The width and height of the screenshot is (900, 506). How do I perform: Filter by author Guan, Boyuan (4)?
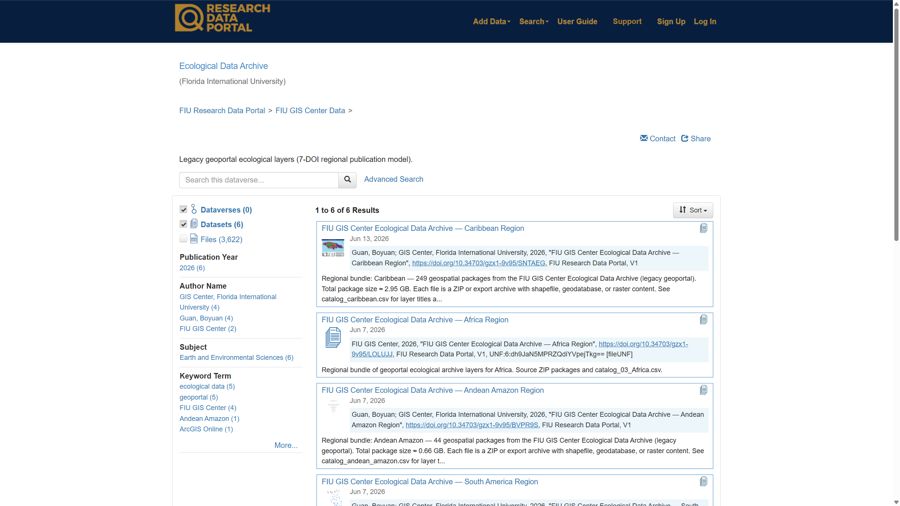click(x=206, y=318)
